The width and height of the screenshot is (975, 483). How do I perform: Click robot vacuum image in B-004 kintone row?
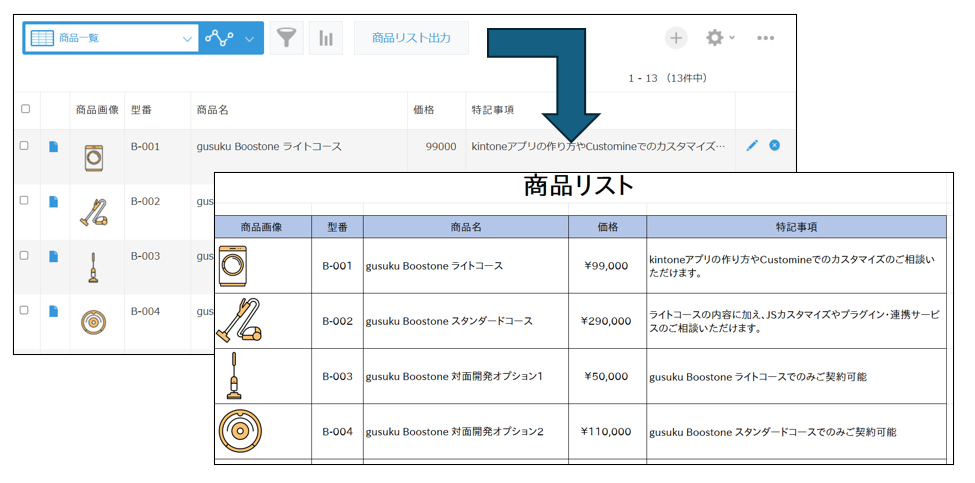point(94,322)
